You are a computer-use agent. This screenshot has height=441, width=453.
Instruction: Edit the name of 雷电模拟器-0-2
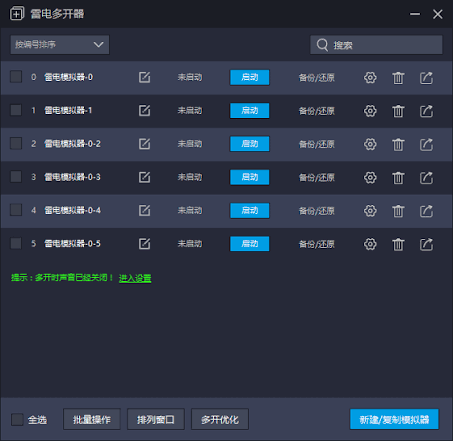click(x=144, y=144)
